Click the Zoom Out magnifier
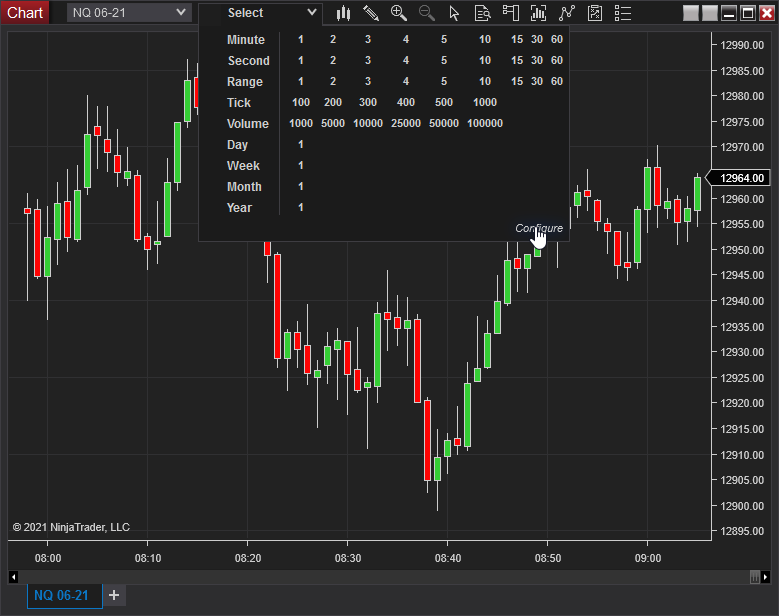The width and height of the screenshot is (779, 616). coord(427,13)
